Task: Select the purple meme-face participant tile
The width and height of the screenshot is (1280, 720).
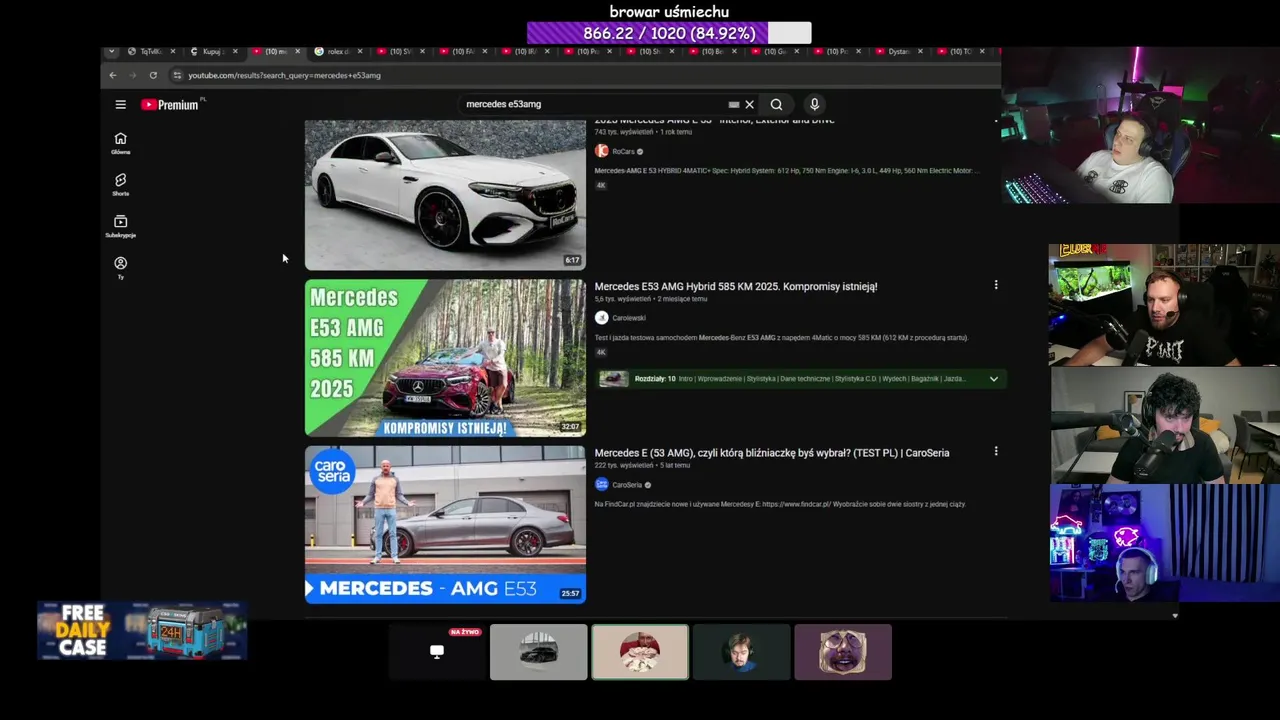Action: click(x=843, y=652)
